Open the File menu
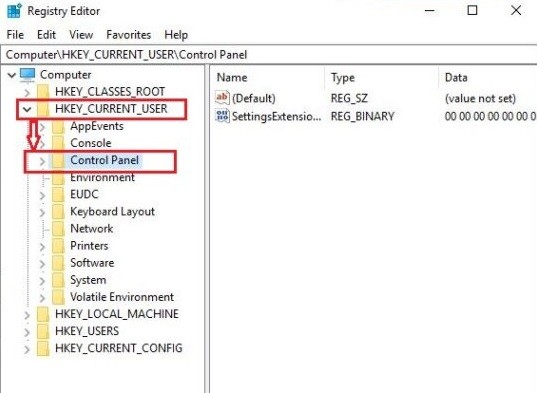 point(15,35)
